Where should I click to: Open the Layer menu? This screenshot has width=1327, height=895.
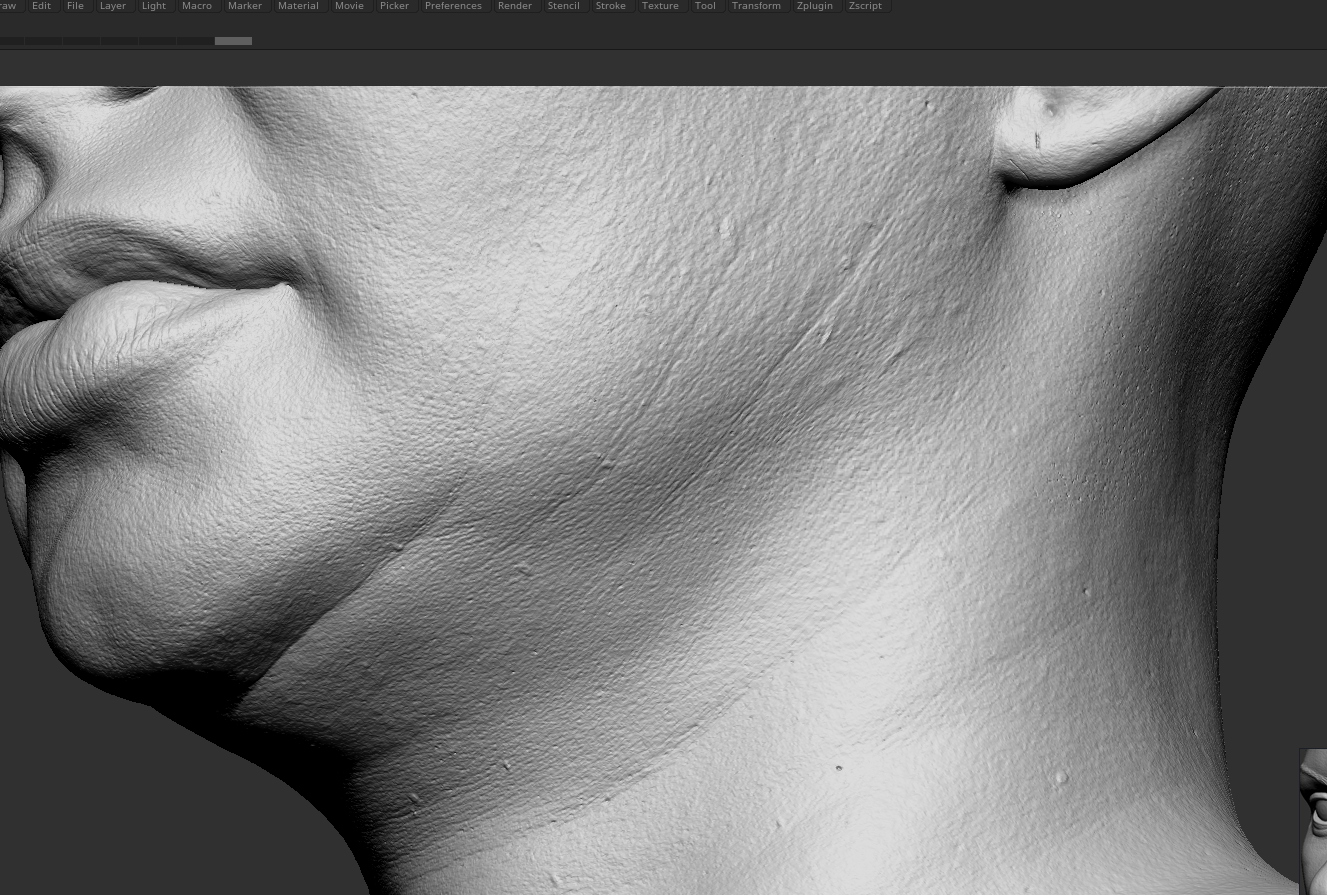[x=113, y=6]
